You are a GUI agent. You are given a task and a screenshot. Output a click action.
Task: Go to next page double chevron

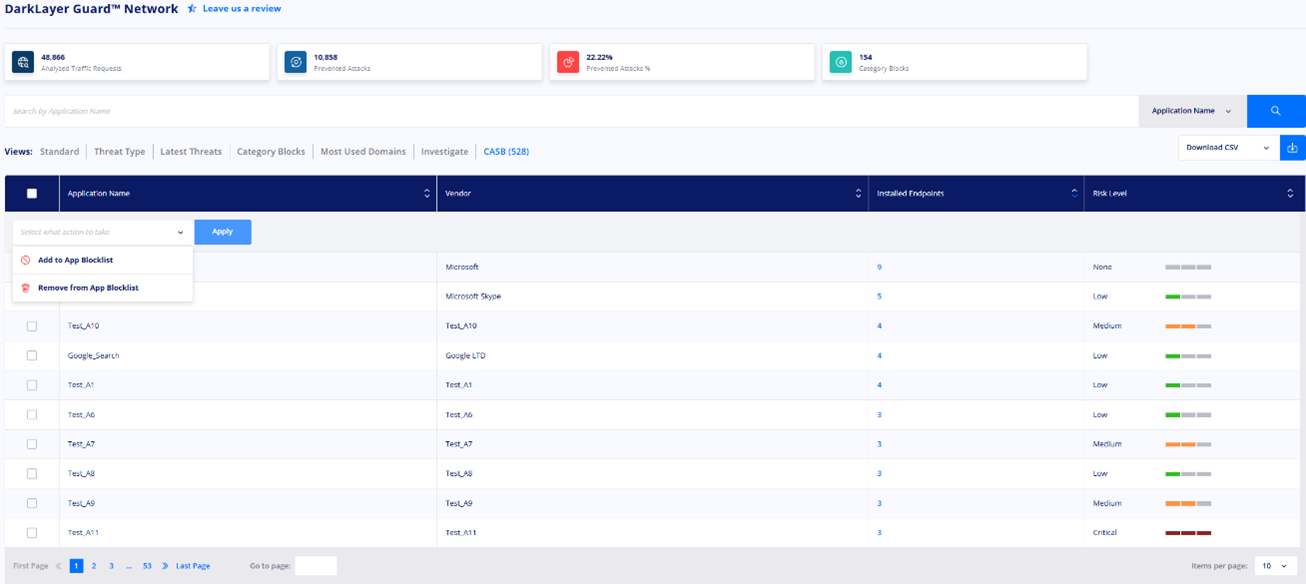[165, 566]
